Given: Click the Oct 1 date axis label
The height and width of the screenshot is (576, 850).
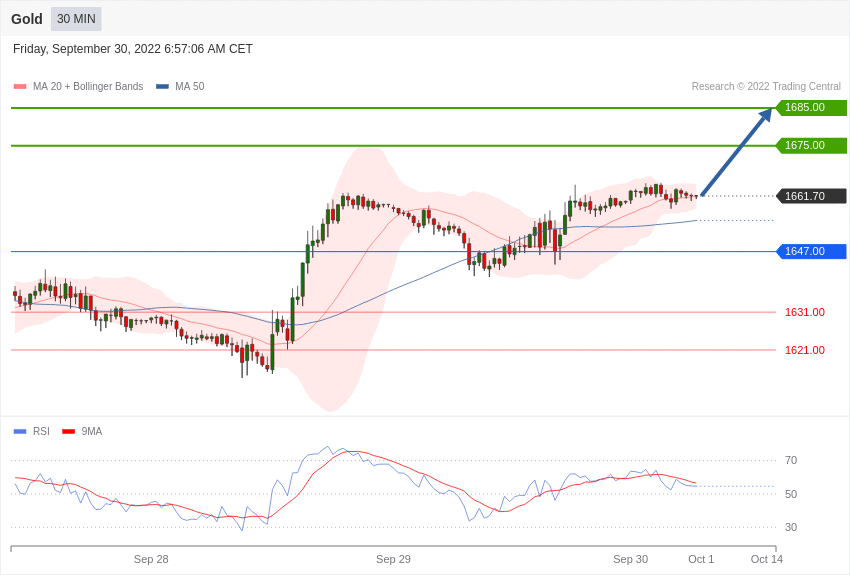Looking at the screenshot, I should point(701,559).
